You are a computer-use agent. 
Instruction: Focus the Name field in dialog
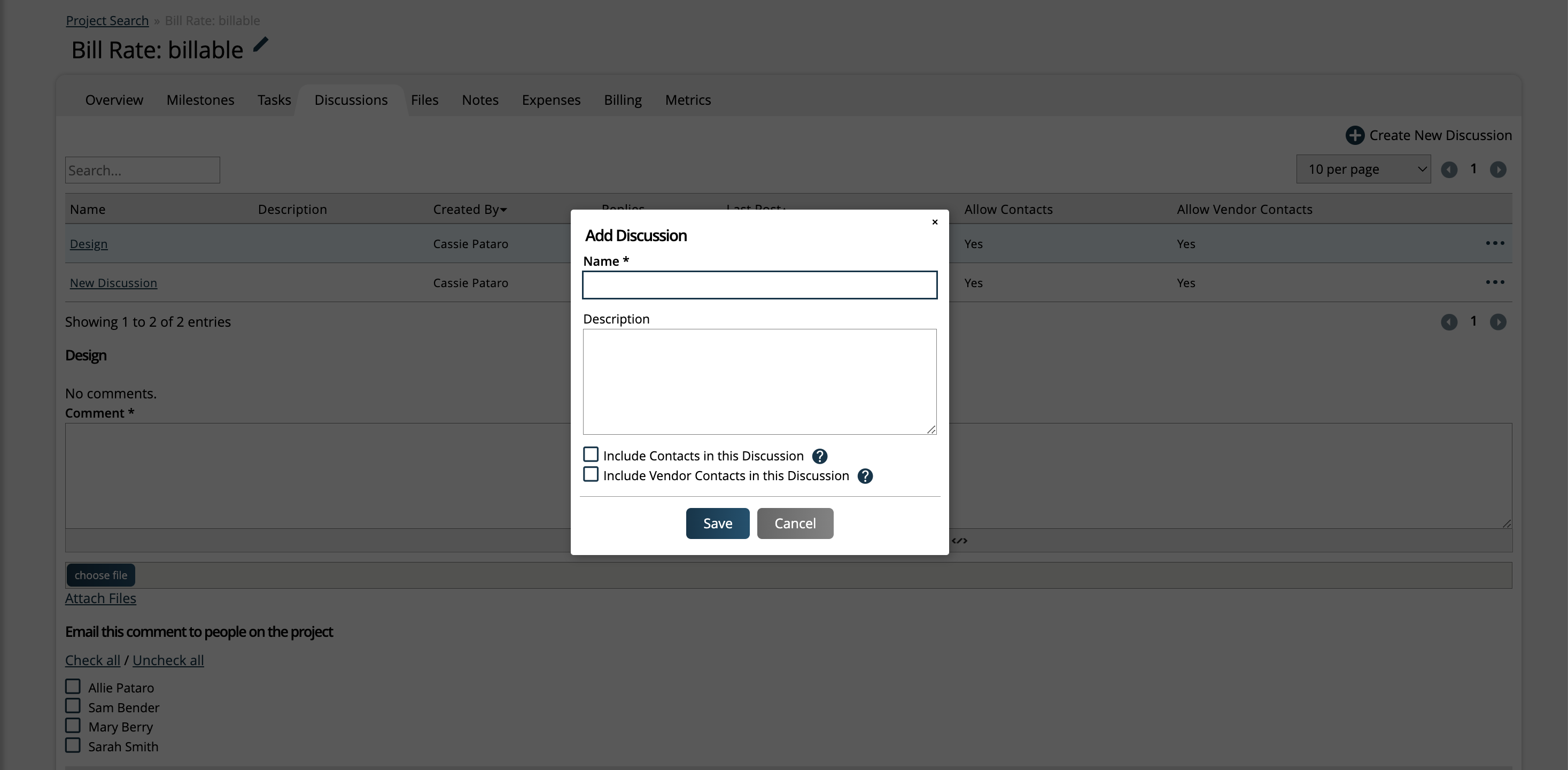(759, 285)
